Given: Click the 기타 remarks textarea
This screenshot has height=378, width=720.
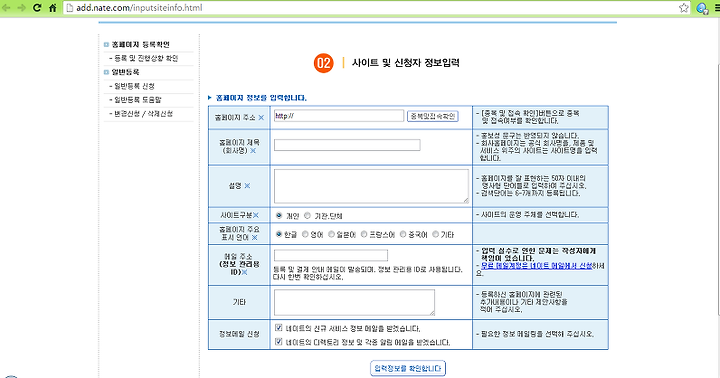Looking at the screenshot, I should [x=354, y=302].
